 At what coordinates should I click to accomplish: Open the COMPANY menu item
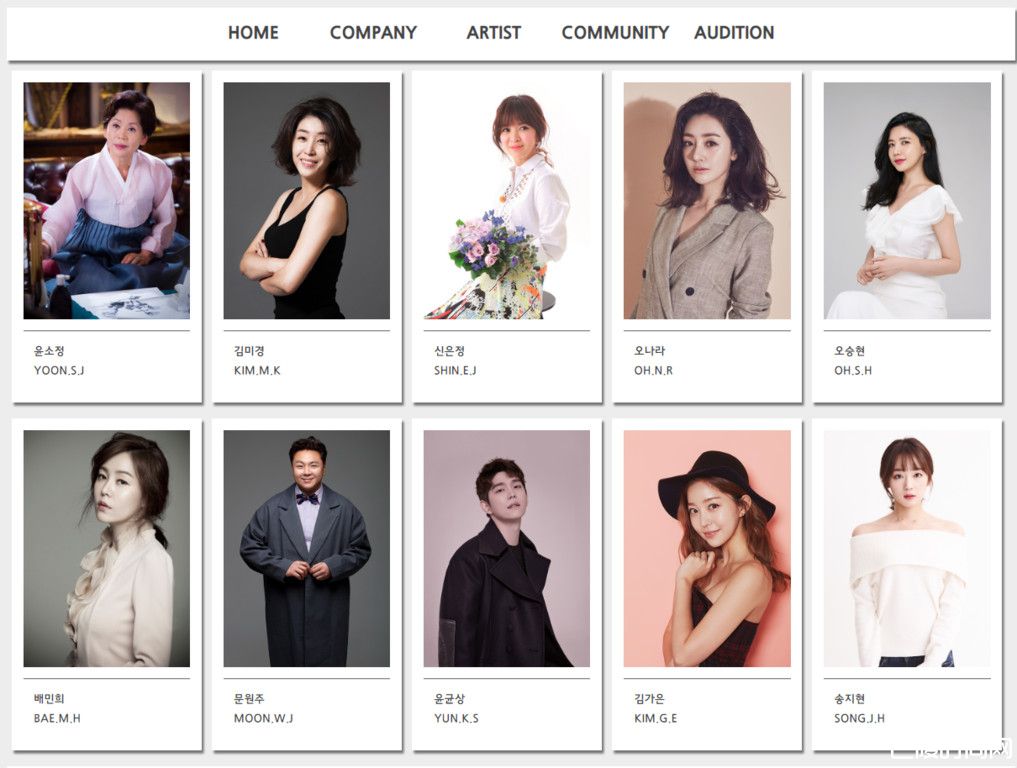373,32
